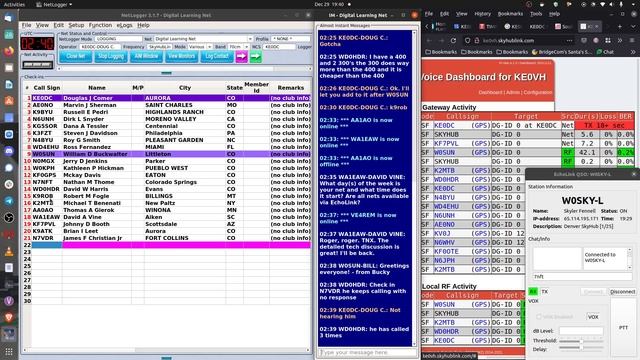The width and height of the screenshot is (640, 360).
Task: Click the green arrow button in NetLogger
Action: point(256,56)
